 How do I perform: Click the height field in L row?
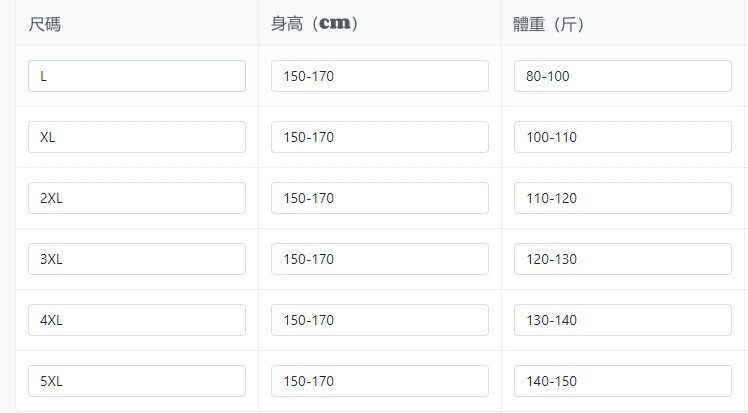379,76
